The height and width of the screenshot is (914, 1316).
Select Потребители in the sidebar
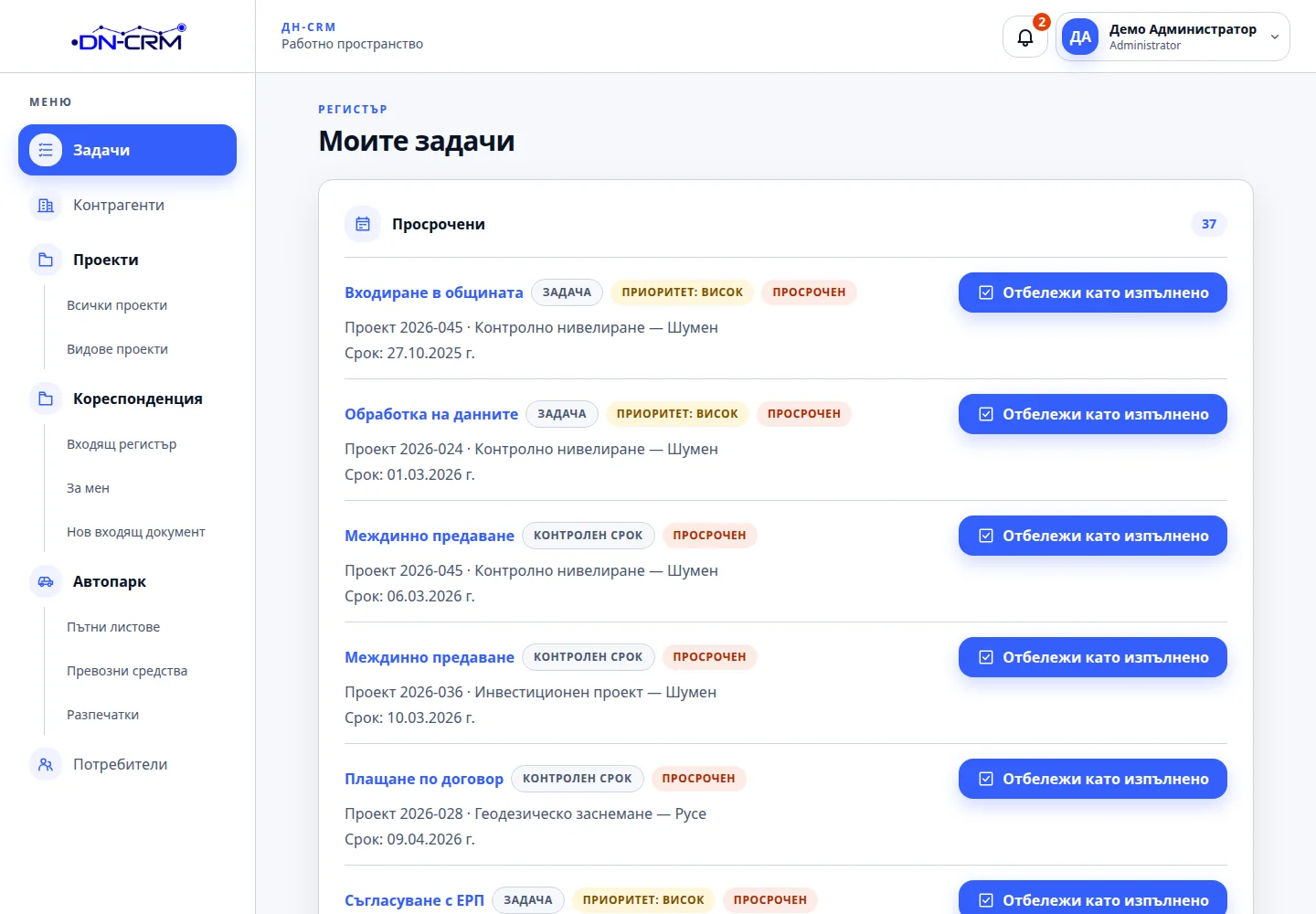click(x=127, y=764)
